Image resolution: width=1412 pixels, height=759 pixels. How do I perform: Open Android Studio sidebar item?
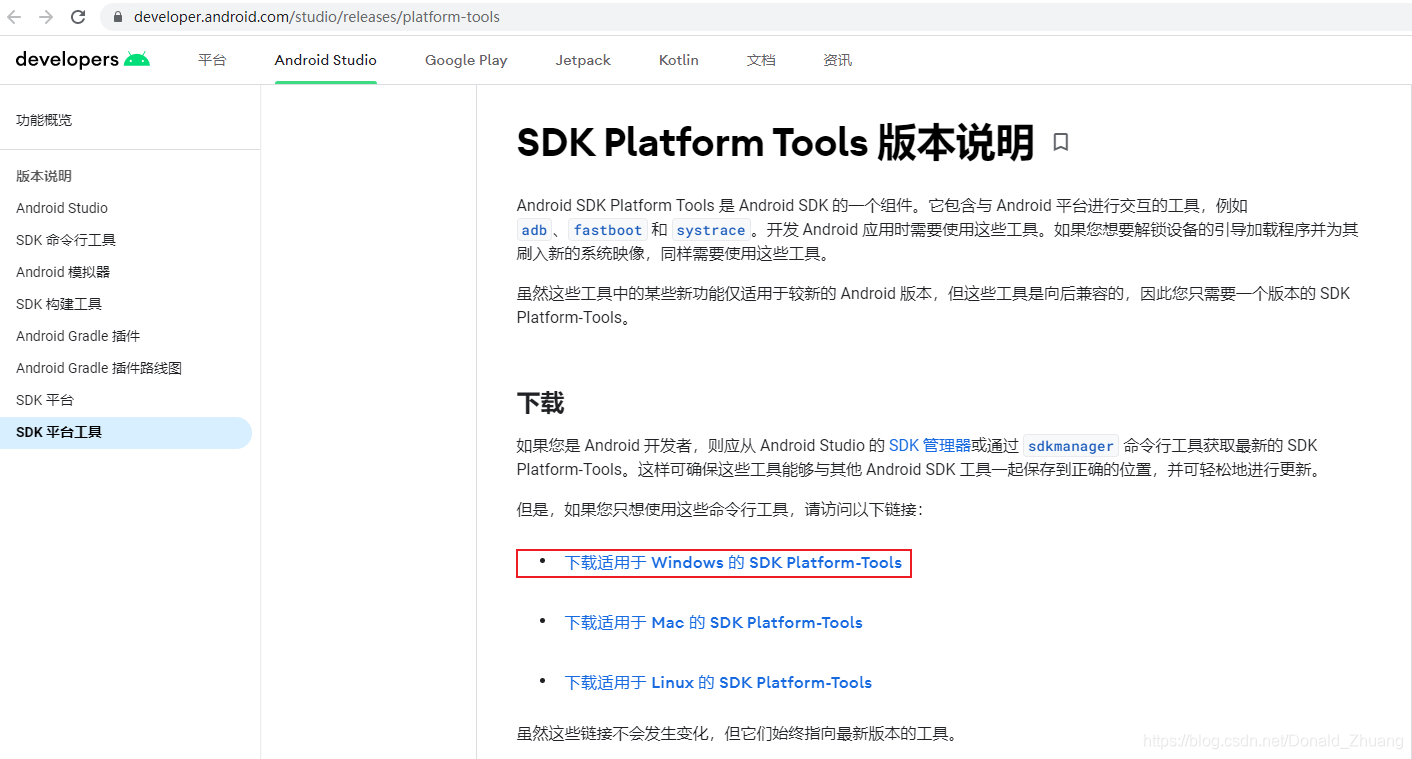[62, 208]
